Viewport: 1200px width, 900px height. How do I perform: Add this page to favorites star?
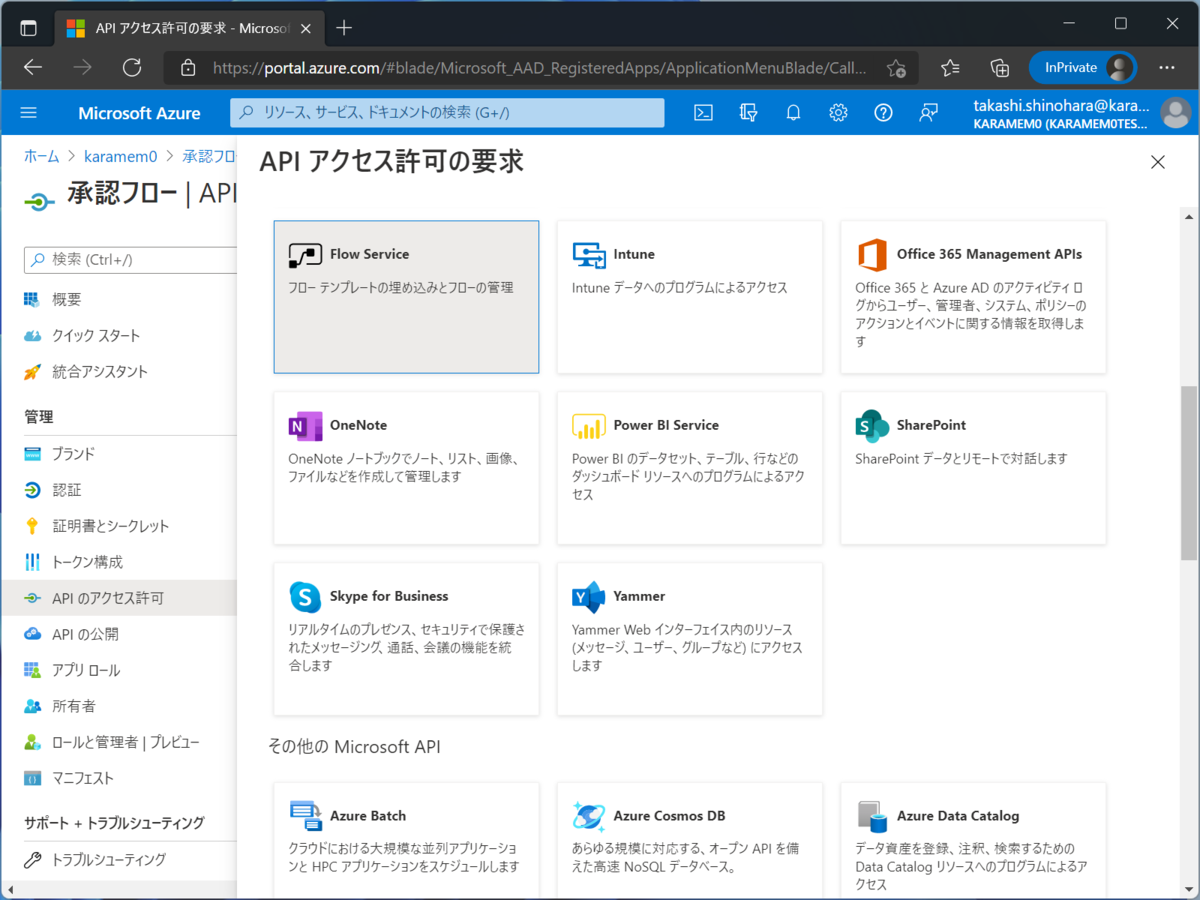tap(896, 68)
